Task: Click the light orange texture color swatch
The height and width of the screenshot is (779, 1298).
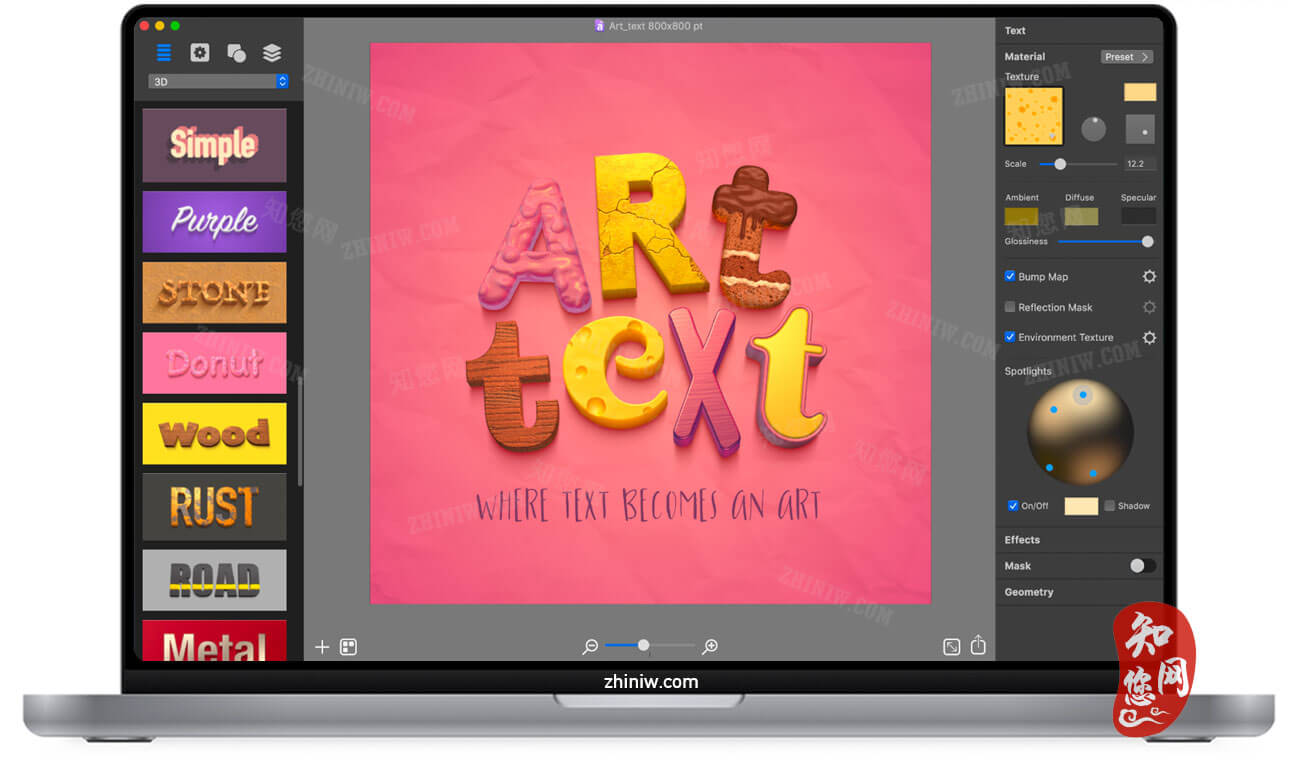Action: click(x=1140, y=92)
